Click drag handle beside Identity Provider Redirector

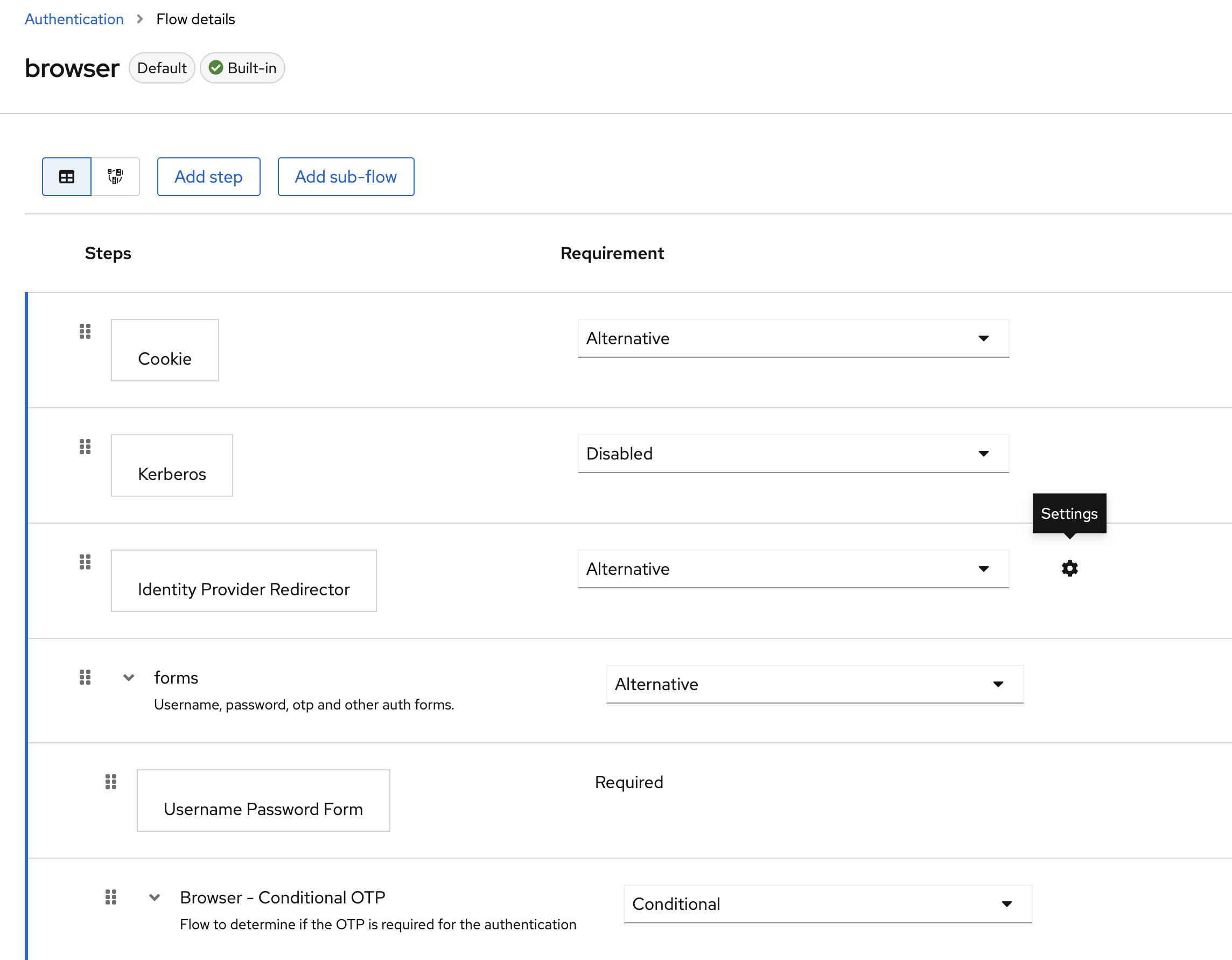[x=85, y=561]
